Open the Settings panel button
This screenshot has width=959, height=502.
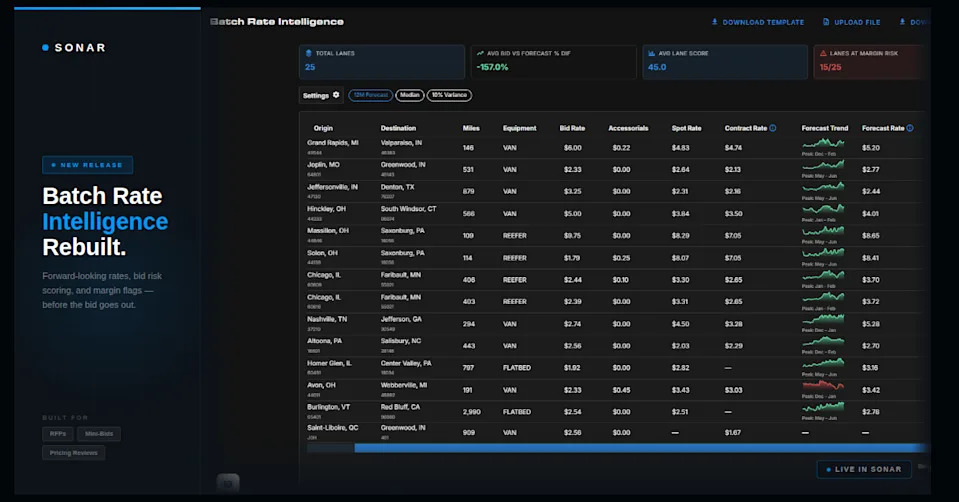pos(321,95)
